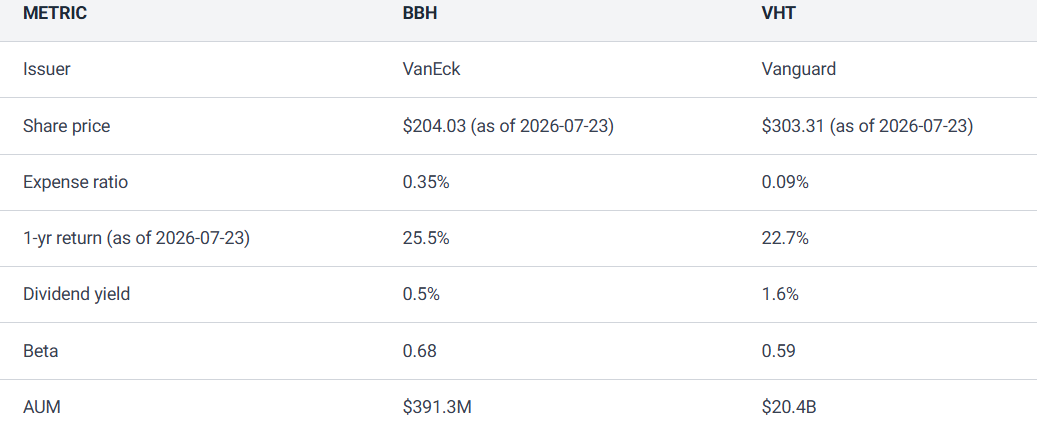
Task: Click the METRIC column header
Action: pos(55,13)
